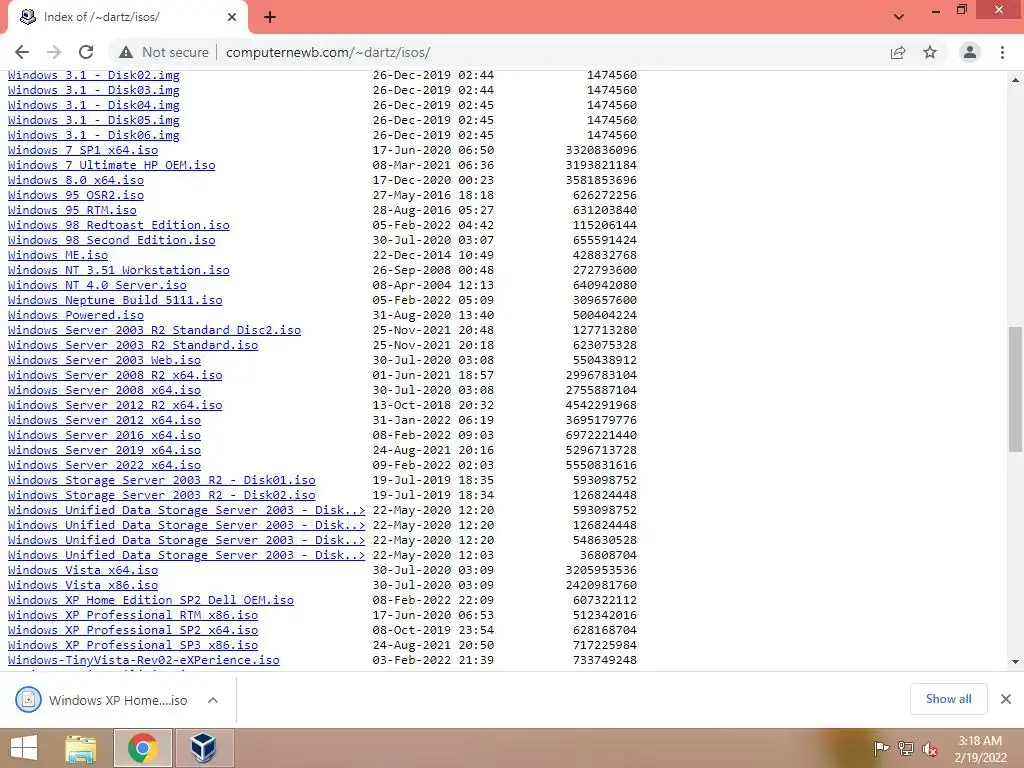Open Unified Data Storage Server link sized 36808704

pyautogui.click(x=187, y=556)
